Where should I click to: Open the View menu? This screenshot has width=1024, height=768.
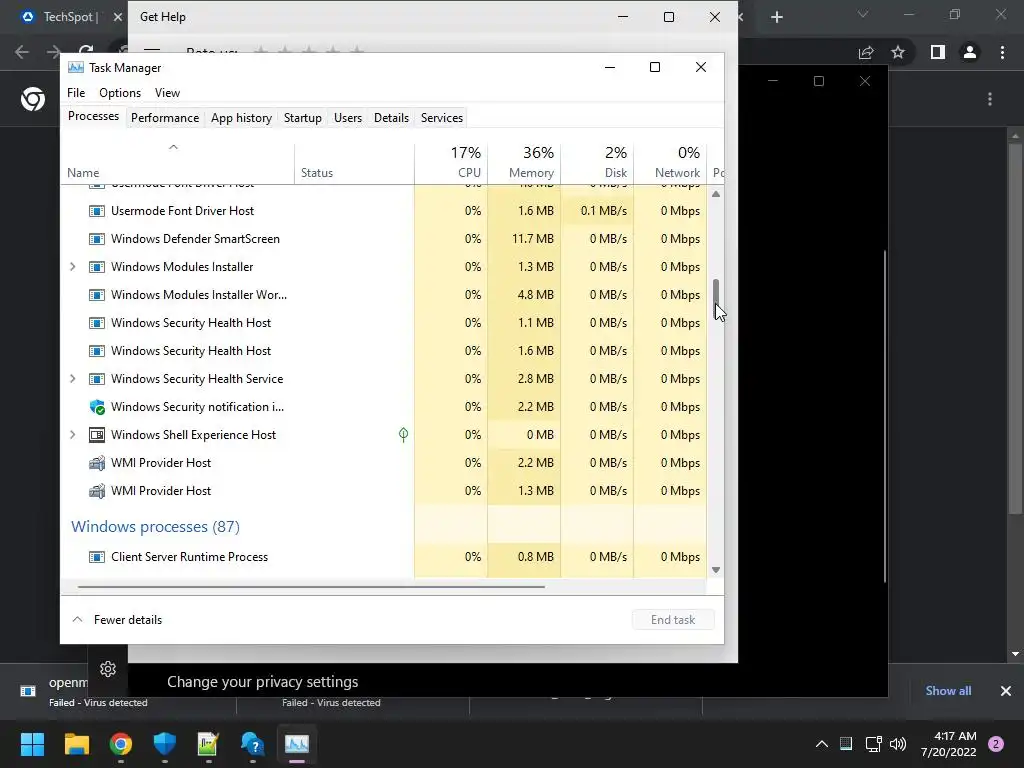pos(167,93)
